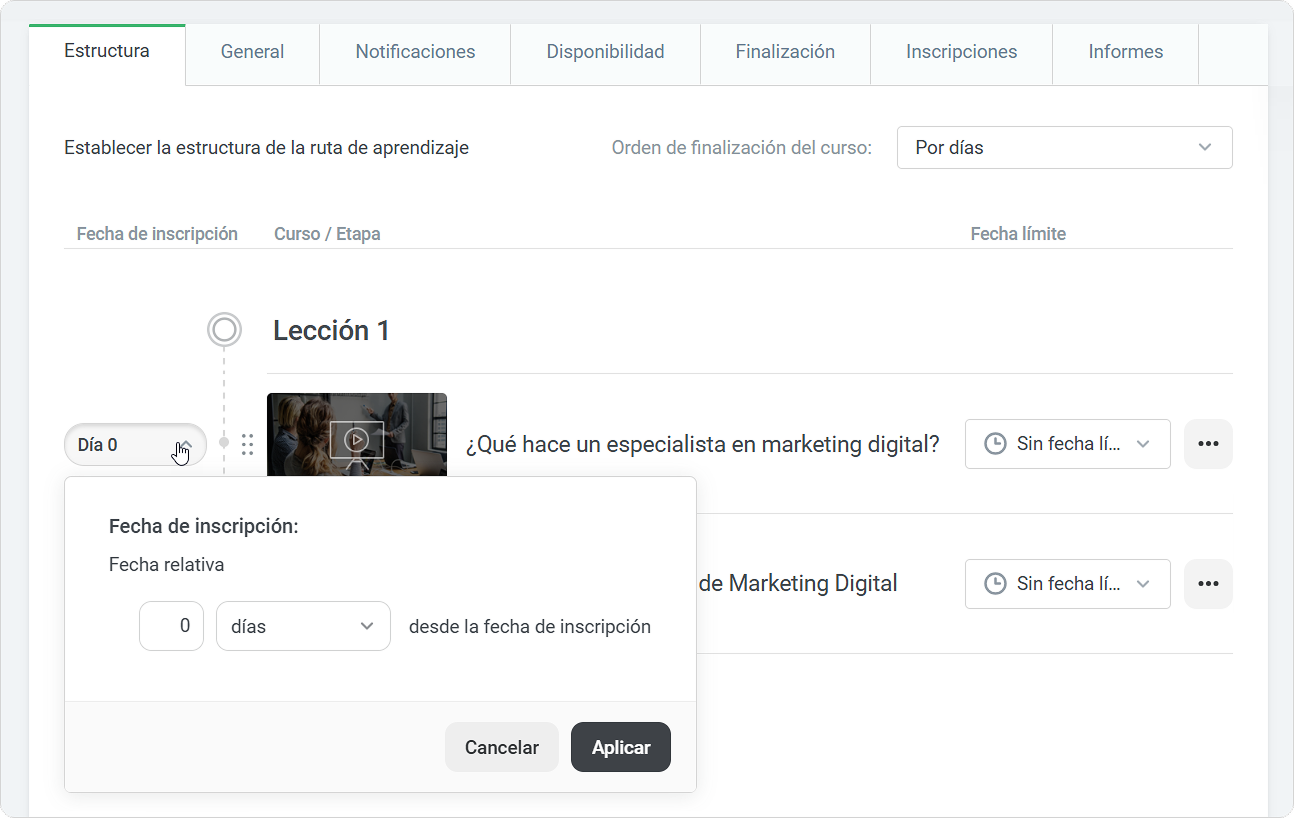The width and height of the screenshot is (1294, 818).
Task: Click clock icon in first deadline selector
Action: [x=995, y=444]
